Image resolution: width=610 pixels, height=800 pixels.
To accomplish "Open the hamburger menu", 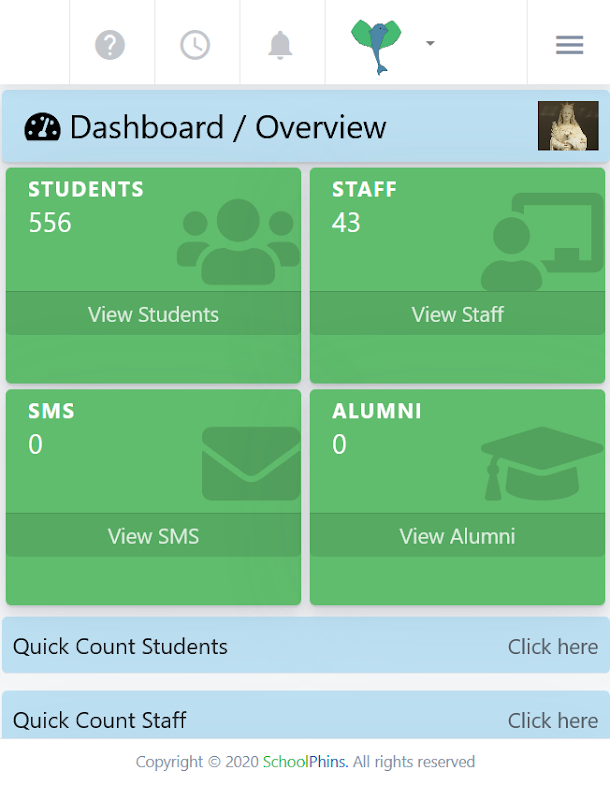I will (x=569, y=45).
